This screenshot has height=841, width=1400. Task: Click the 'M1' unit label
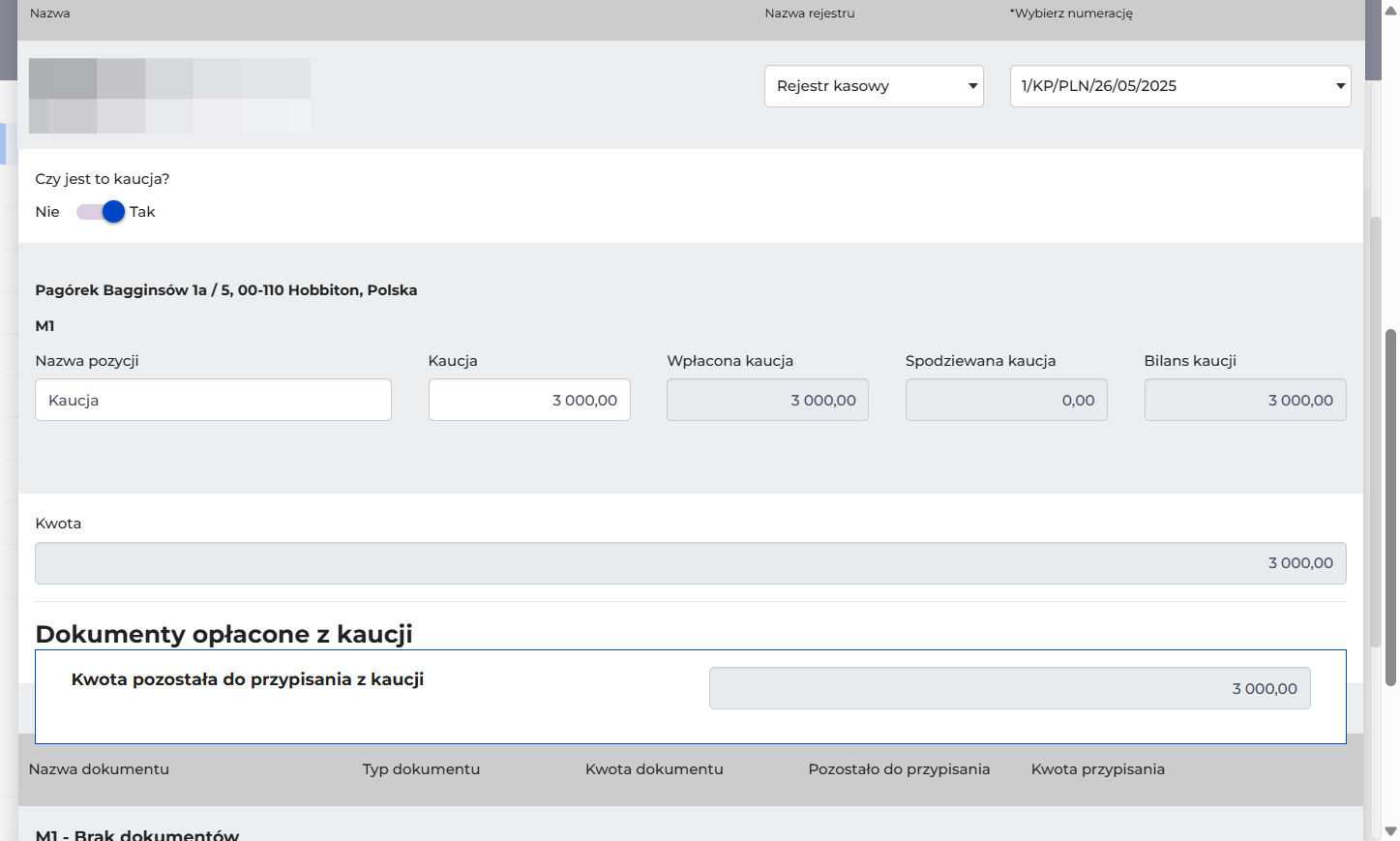(x=45, y=326)
